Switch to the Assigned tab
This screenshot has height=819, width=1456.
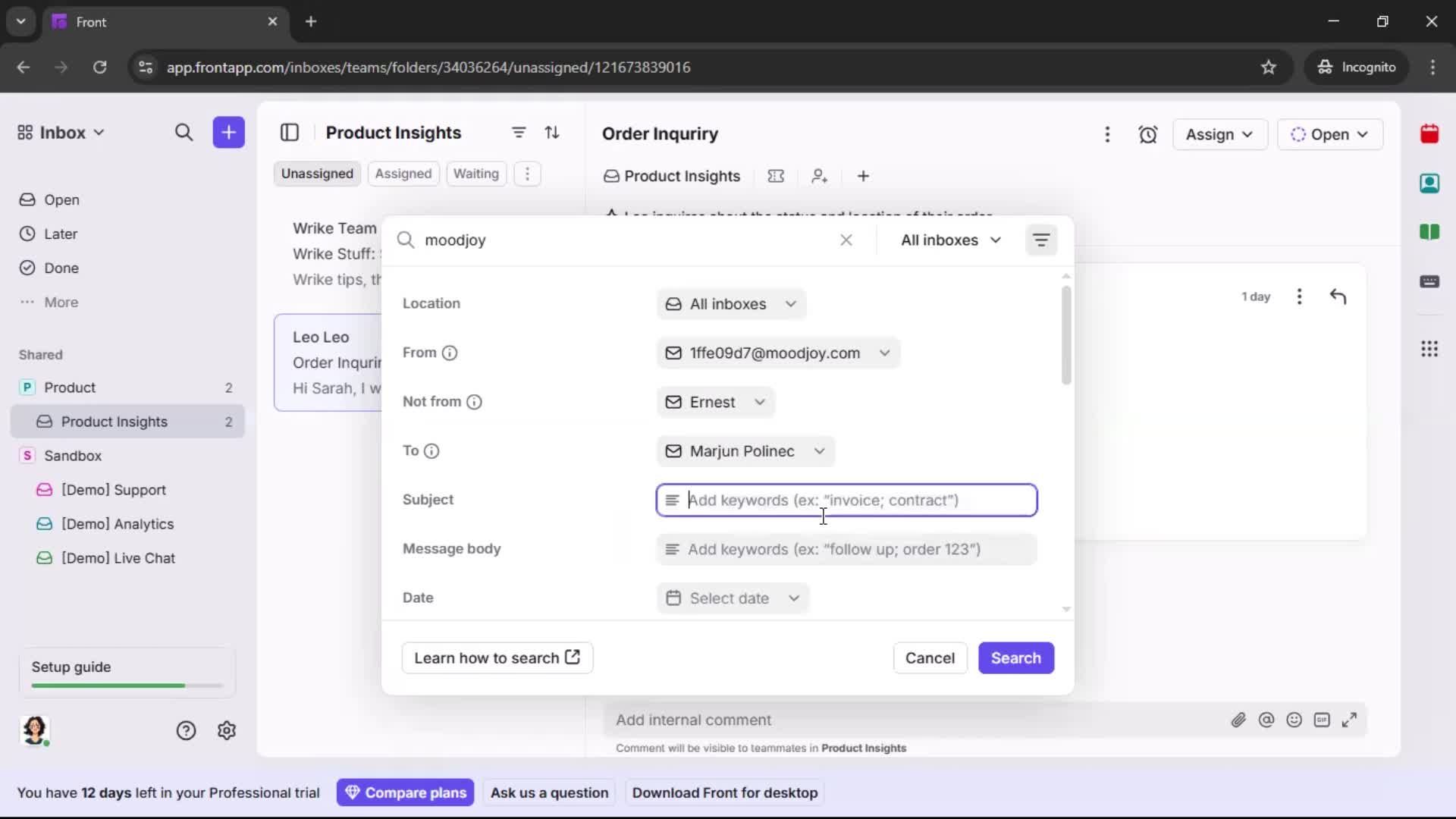(x=403, y=174)
